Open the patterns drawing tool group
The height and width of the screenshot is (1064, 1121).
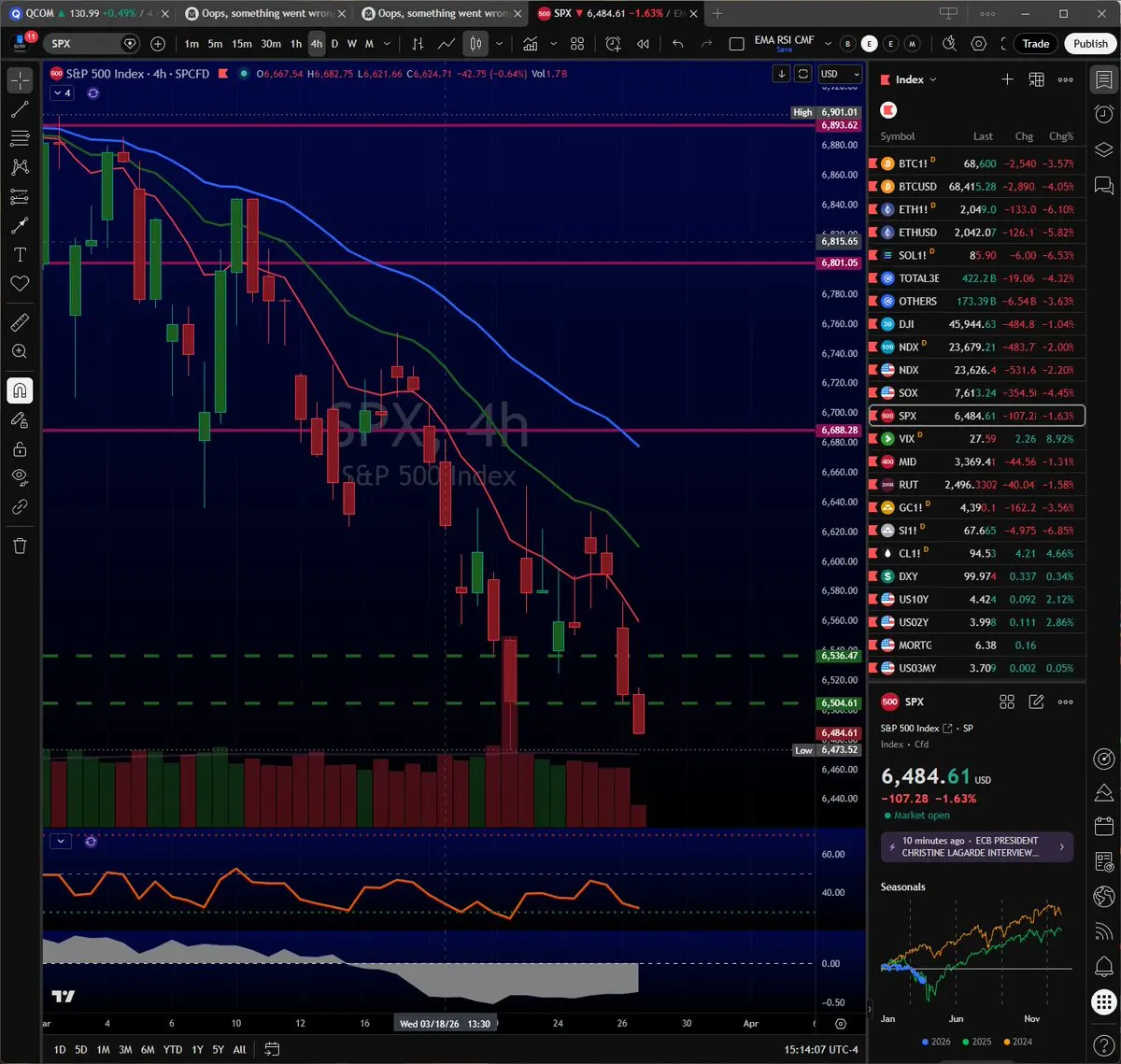pos(20,167)
